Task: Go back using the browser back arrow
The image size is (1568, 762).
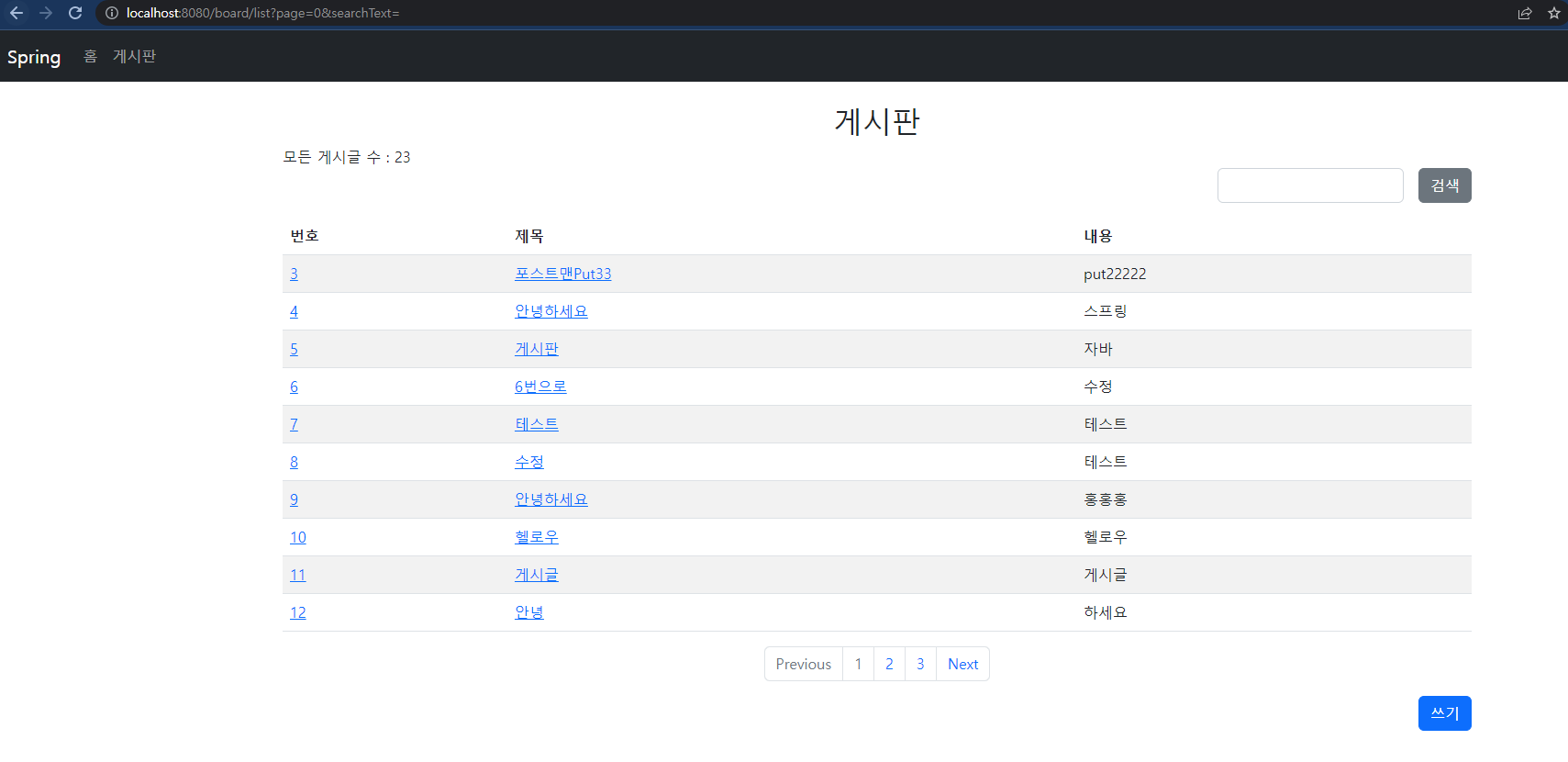Action: point(17,13)
